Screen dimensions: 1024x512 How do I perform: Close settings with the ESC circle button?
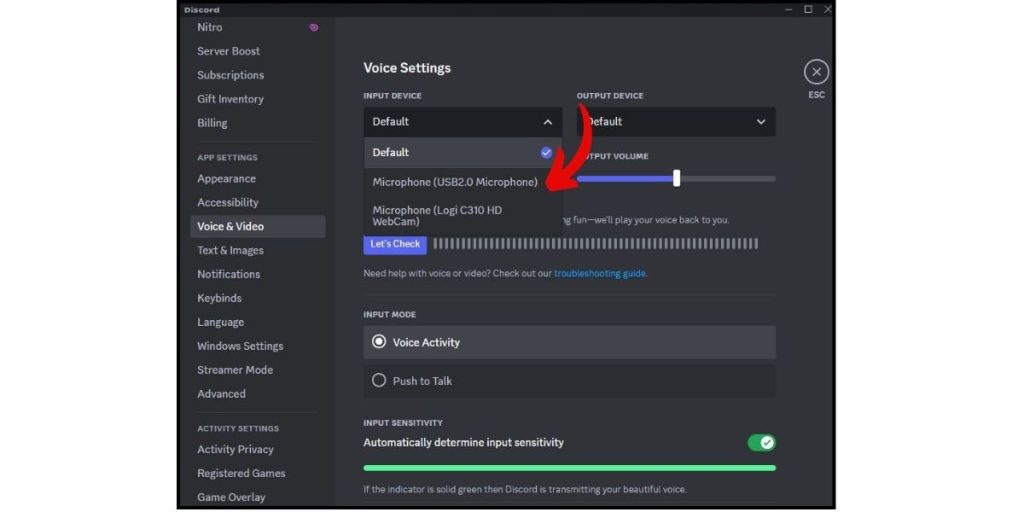point(816,72)
